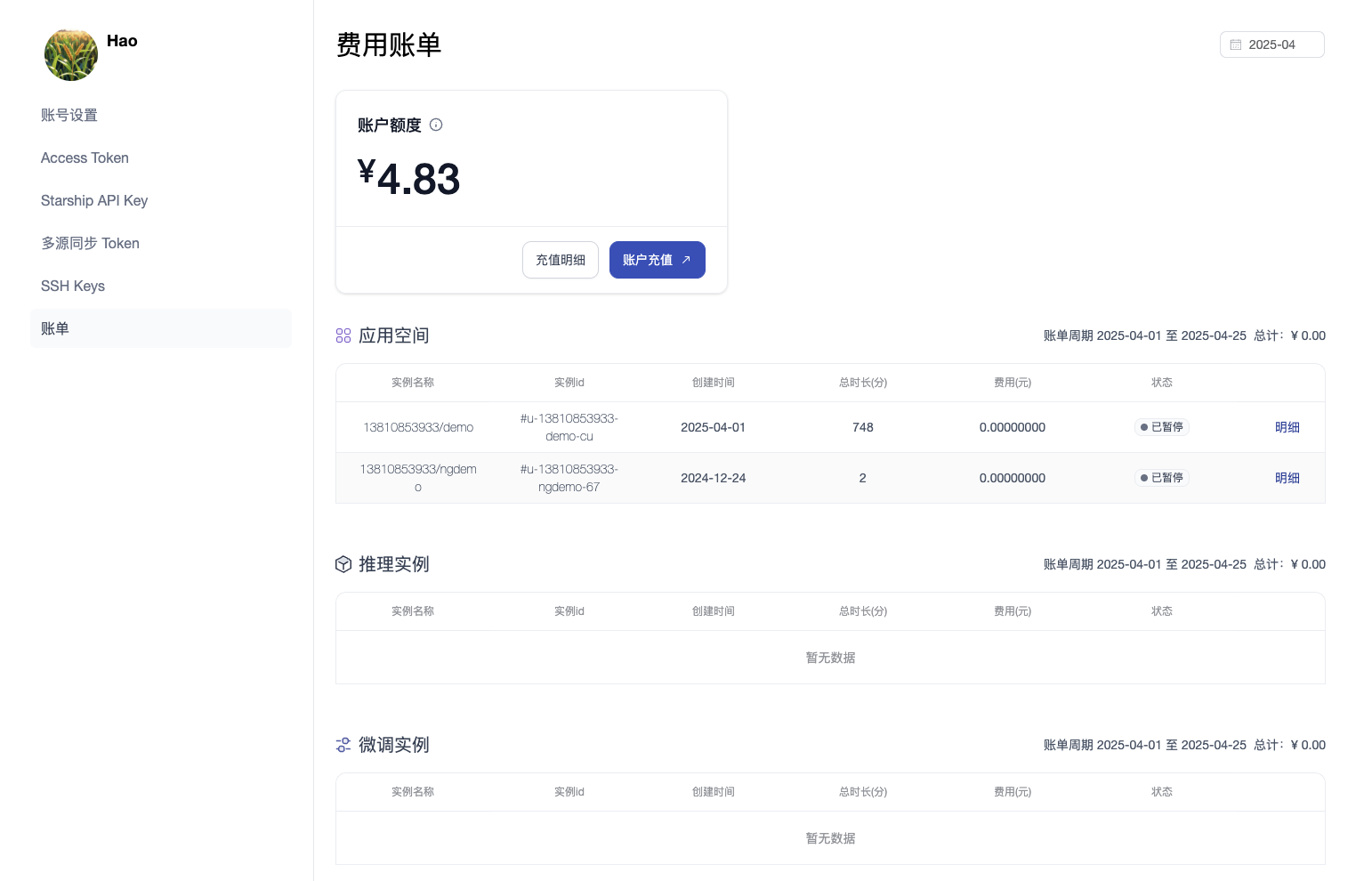
Task: View 明细 for the ngdemo instance
Action: (x=1287, y=478)
